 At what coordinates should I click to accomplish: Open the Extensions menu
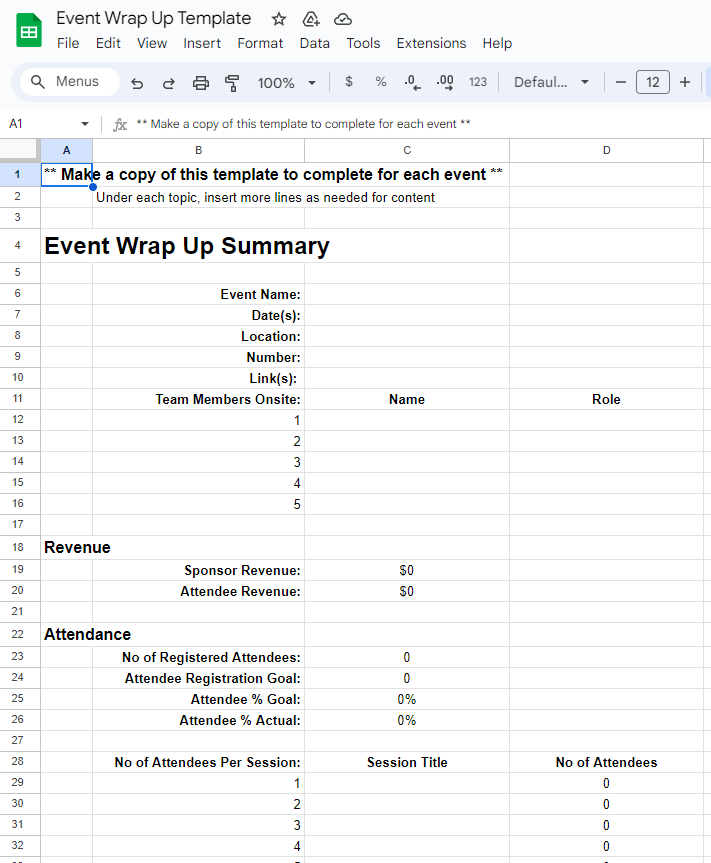tap(431, 43)
